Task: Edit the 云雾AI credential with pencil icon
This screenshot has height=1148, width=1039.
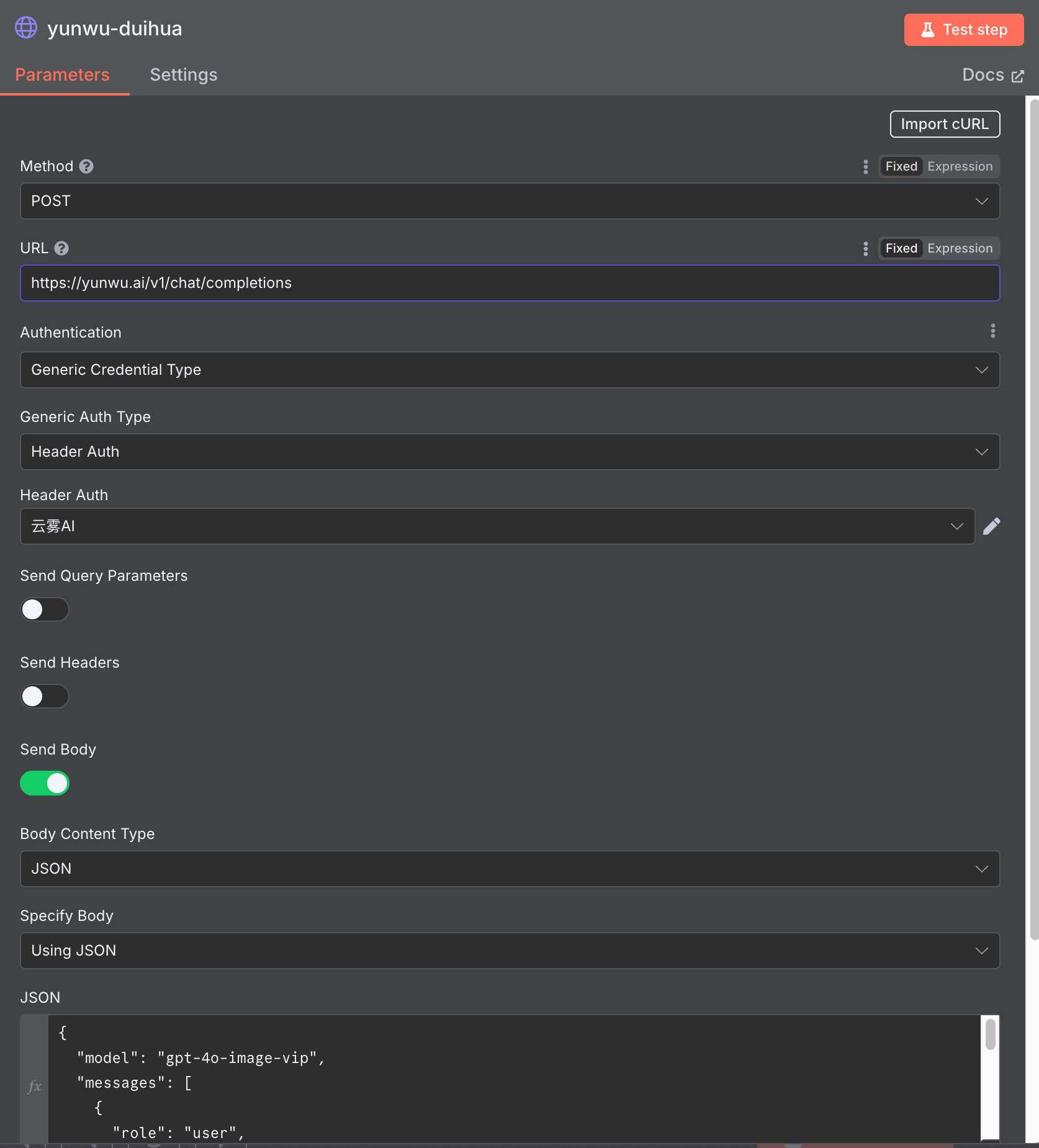Action: [992, 526]
